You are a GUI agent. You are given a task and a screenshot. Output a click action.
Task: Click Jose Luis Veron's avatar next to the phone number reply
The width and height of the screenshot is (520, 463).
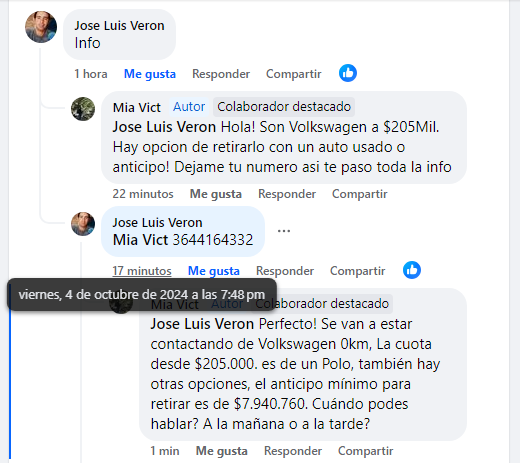pyautogui.click(x=83, y=224)
